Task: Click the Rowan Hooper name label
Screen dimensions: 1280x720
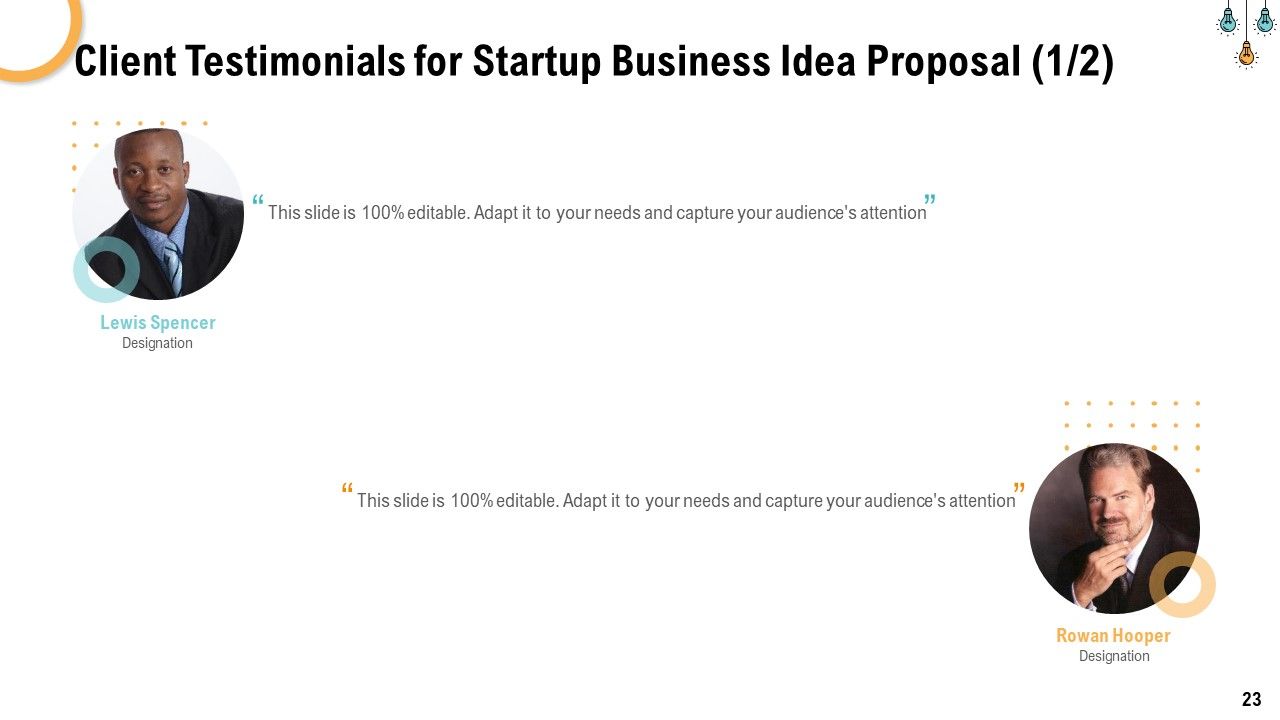Action: tap(1113, 635)
